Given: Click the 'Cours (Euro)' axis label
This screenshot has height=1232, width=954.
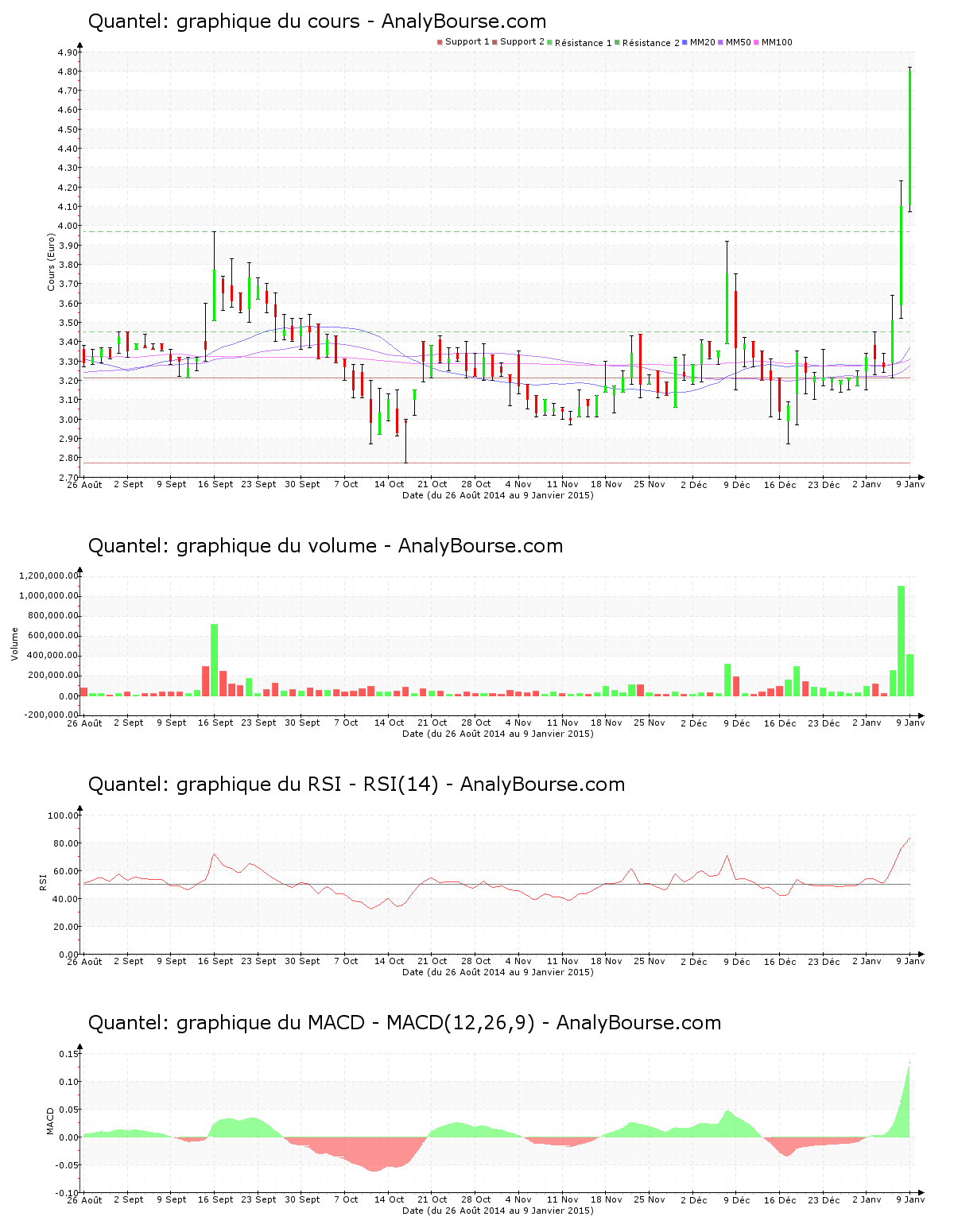Looking at the screenshot, I should click(52, 262).
